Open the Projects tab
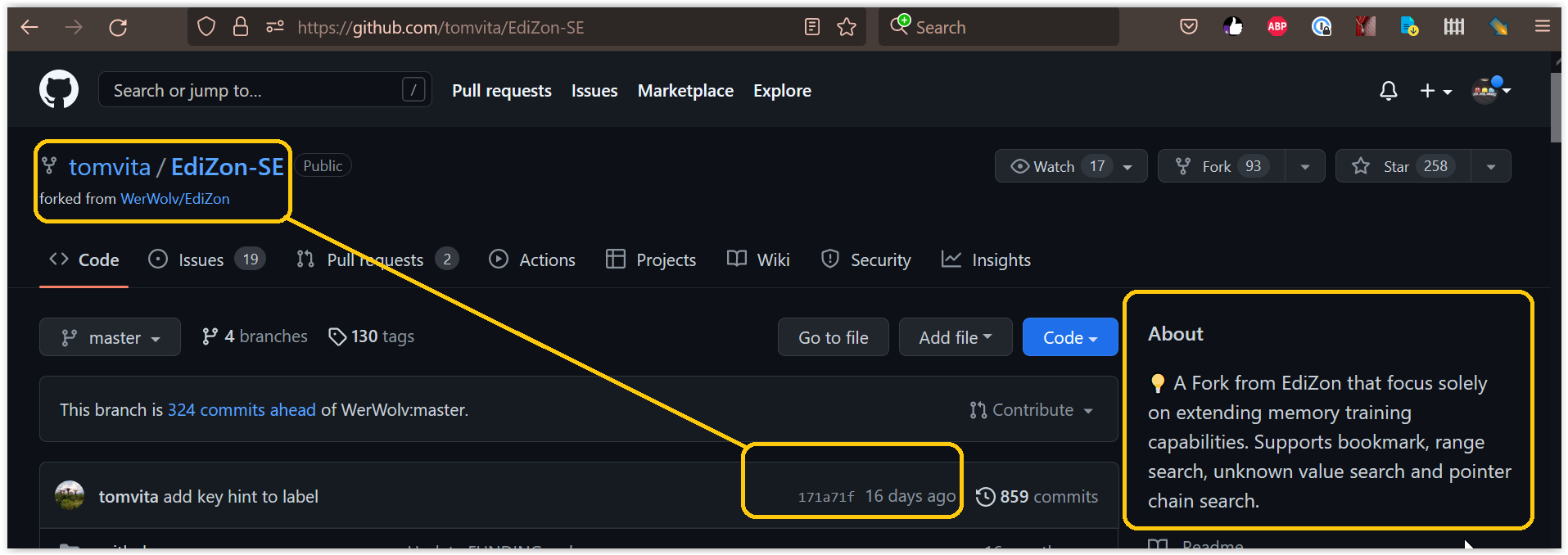The width and height of the screenshot is (1568, 555). pos(651,260)
